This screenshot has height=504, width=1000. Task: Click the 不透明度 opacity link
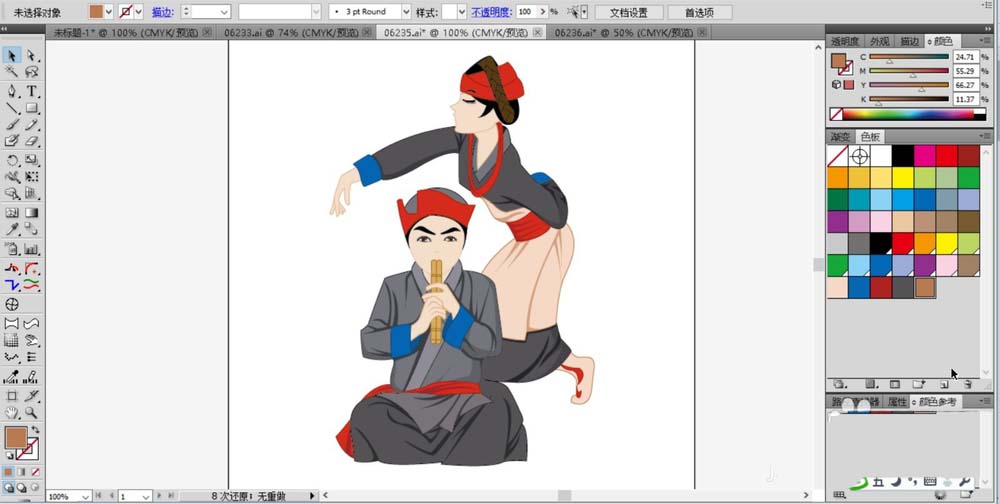point(492,11)
